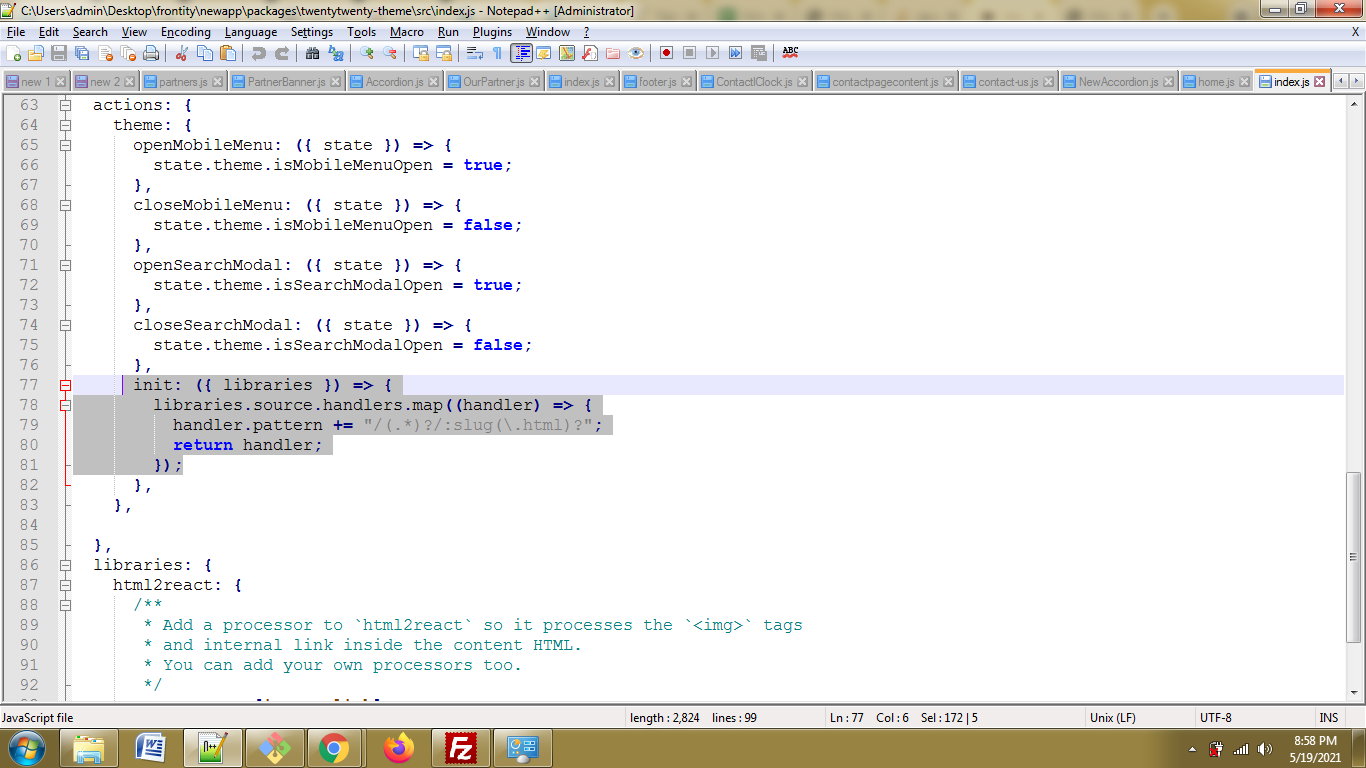Toggle the Show All Characters pilcrow icon
Viewport: 1366px width, 768px height.
pos(497,53)
